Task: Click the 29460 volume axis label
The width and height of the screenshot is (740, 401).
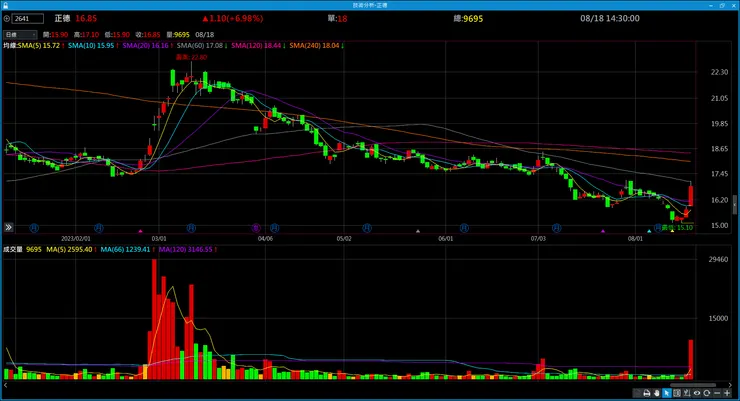Action: coord(718,259)
